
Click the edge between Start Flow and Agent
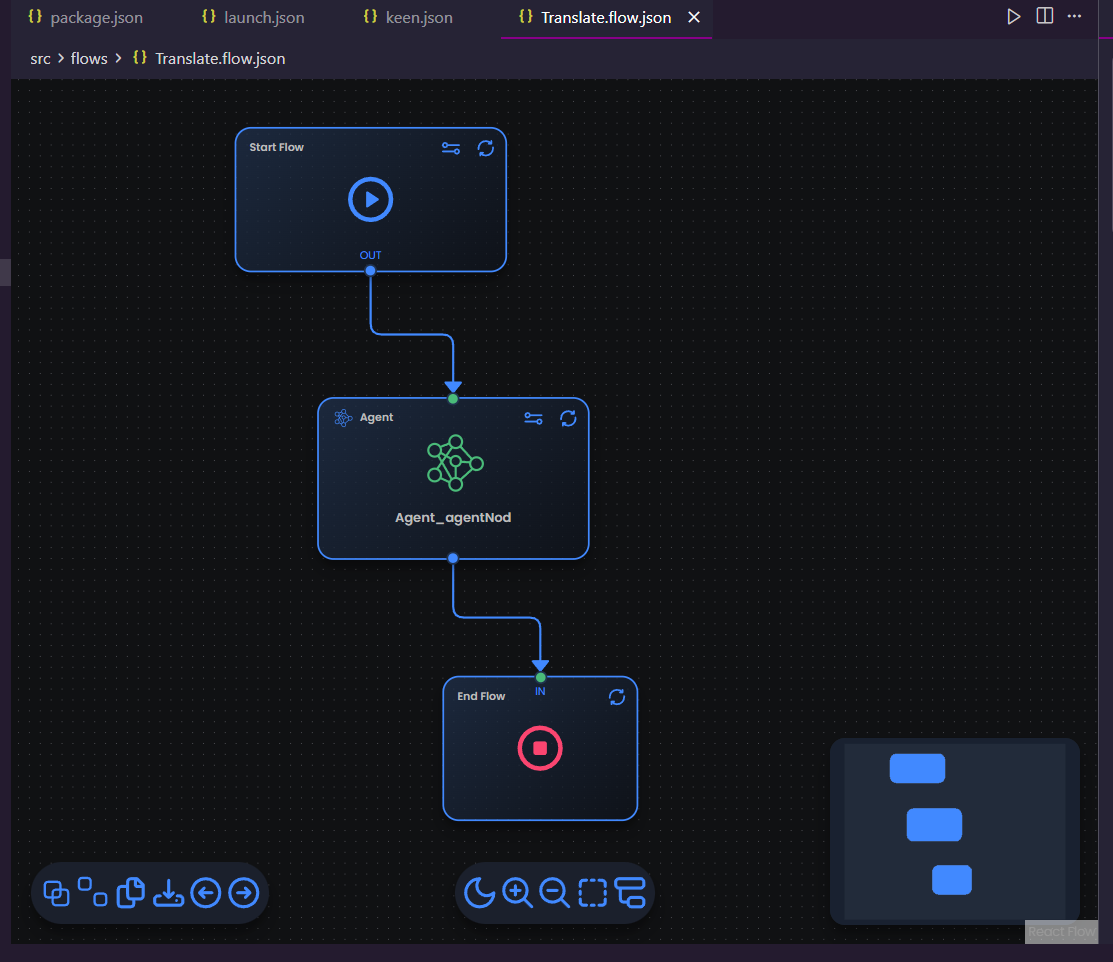(x=412, y=334)
